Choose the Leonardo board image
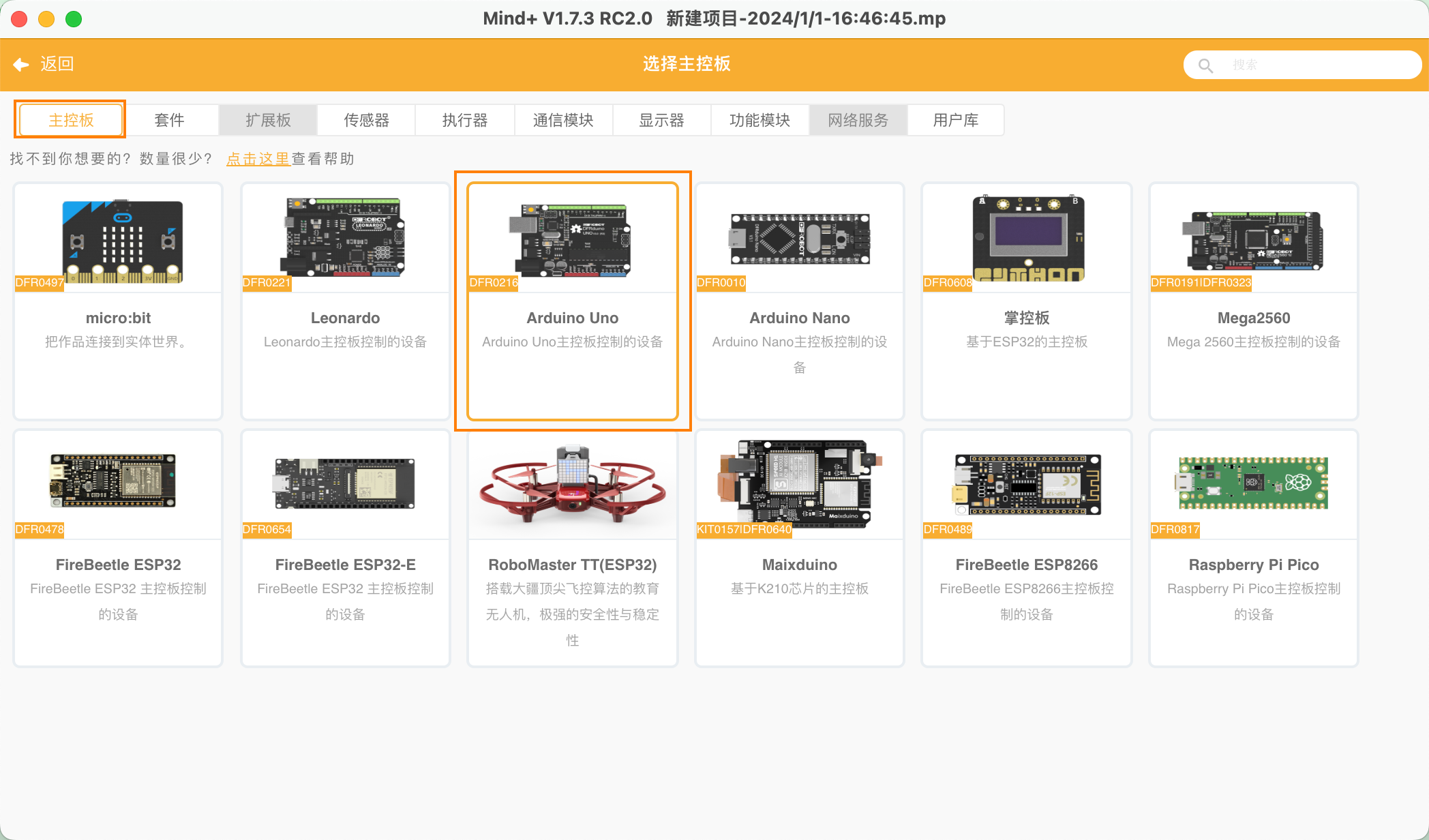The width and height of the screenshot is (1429, 840). [344, 237]
